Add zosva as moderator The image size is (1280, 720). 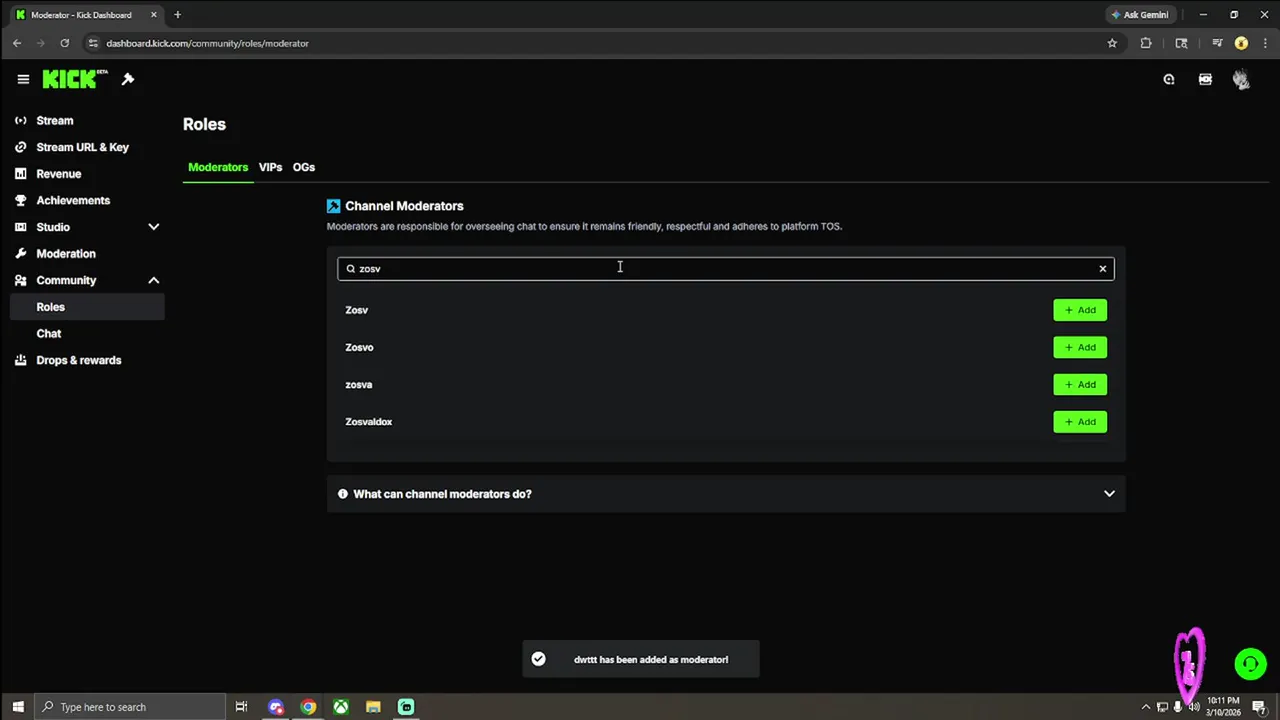click(1080, 384)
